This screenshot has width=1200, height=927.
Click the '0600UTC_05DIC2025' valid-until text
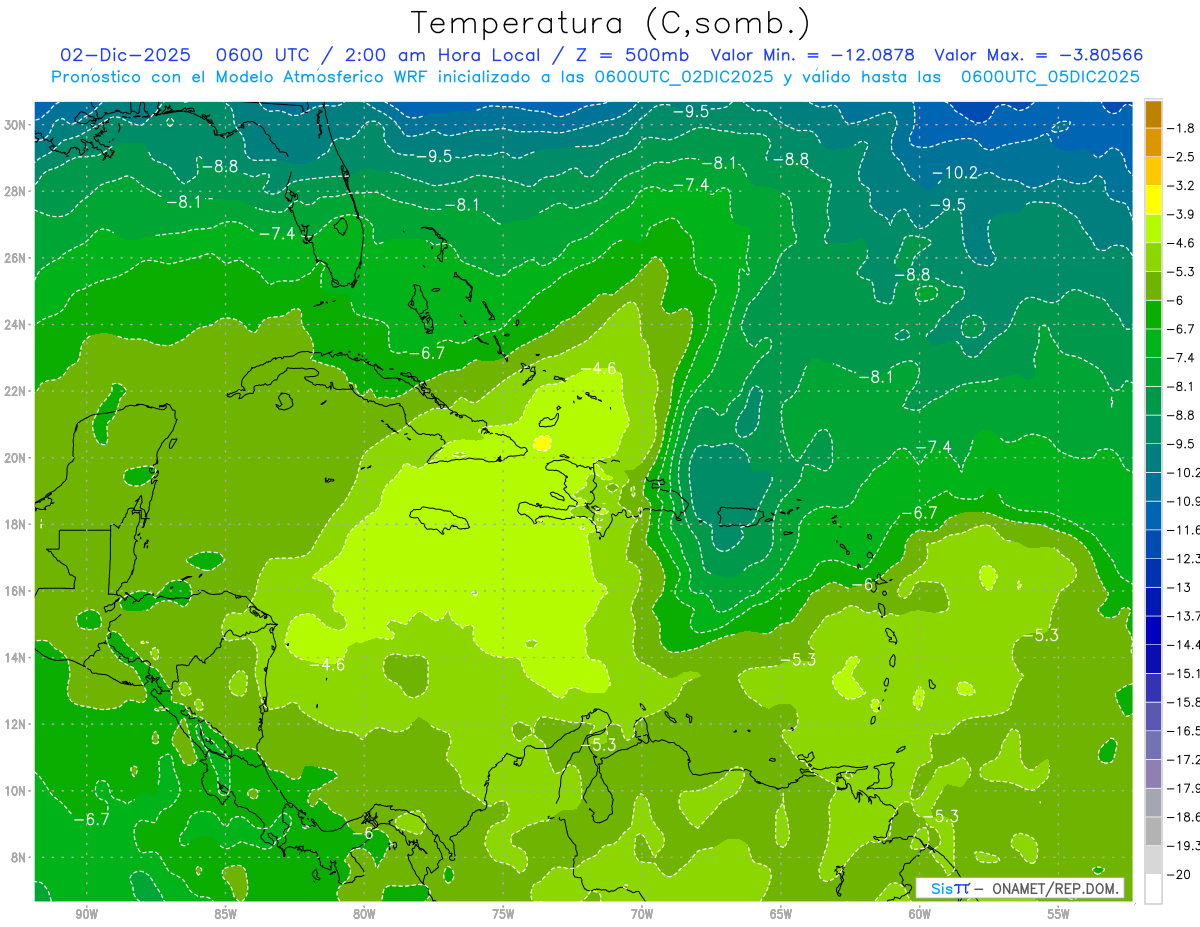point(1050,77)
